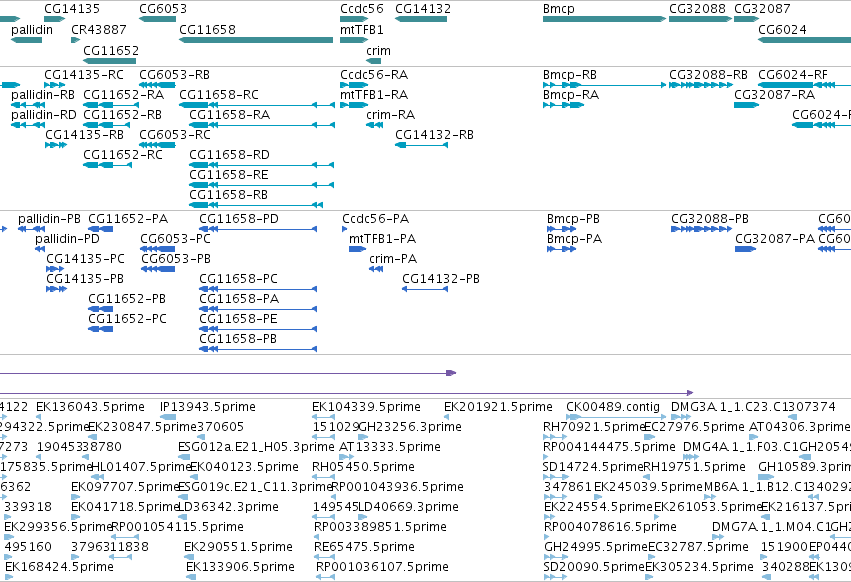This screenshot has height=582, width=851.
Task: Click transcript Bmcp-RA
Action: (563, 105)
